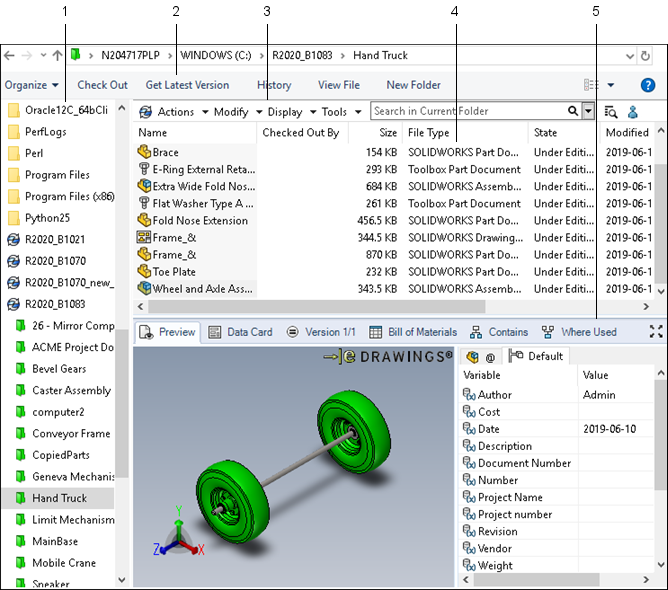
Task: Click the vault icon in the address bar
Action: [75, 55]
